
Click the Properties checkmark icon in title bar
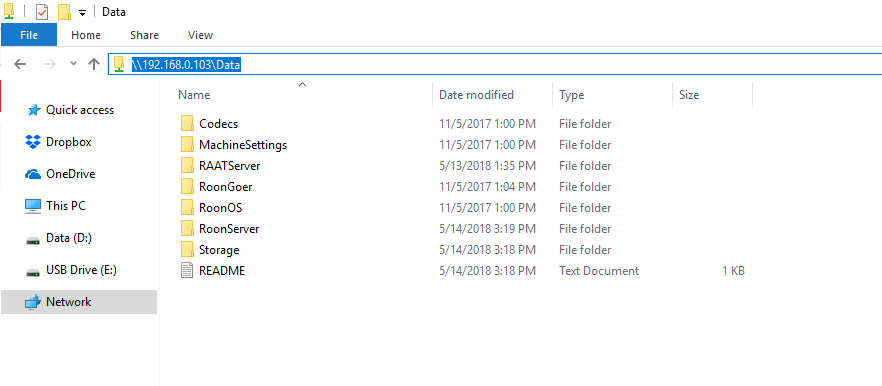click(x=42, y=12)
